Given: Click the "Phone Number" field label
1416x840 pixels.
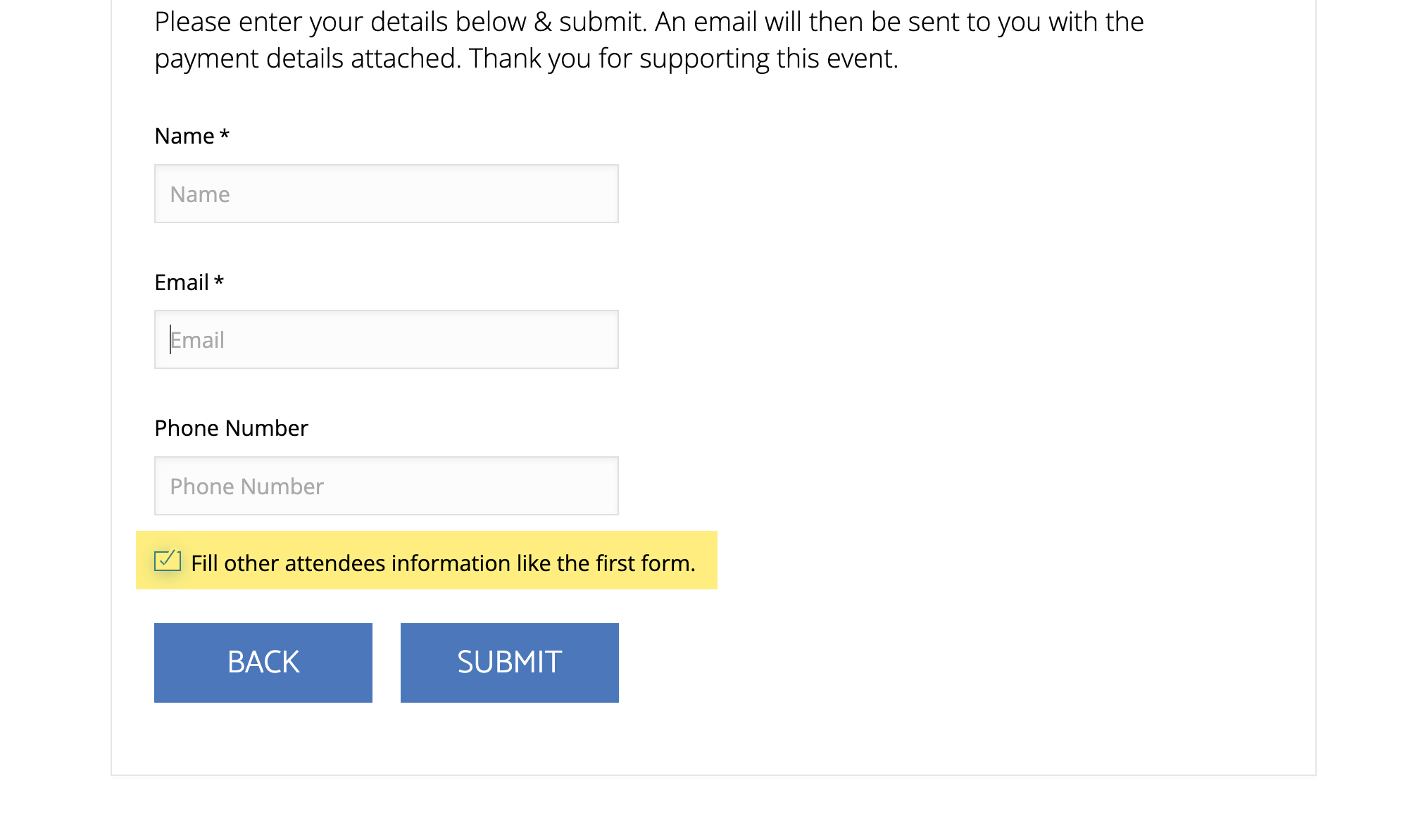Looking at the screenshot, I should pyautogui.click(x=231, y=428).
